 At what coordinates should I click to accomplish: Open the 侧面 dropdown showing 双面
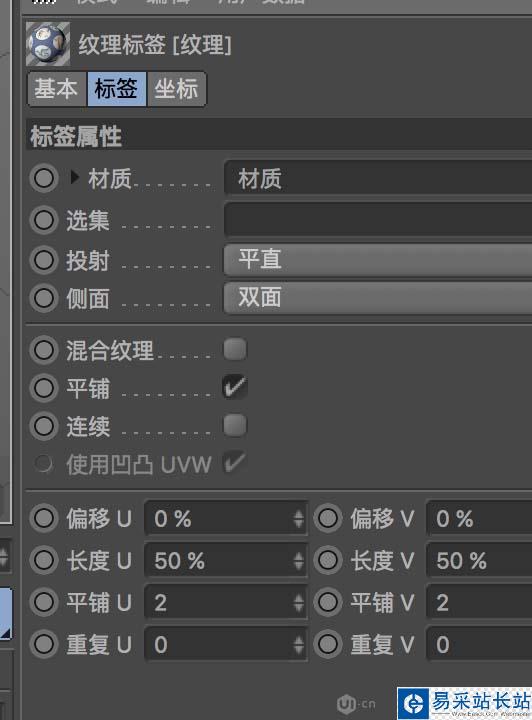tap(378, 298)
